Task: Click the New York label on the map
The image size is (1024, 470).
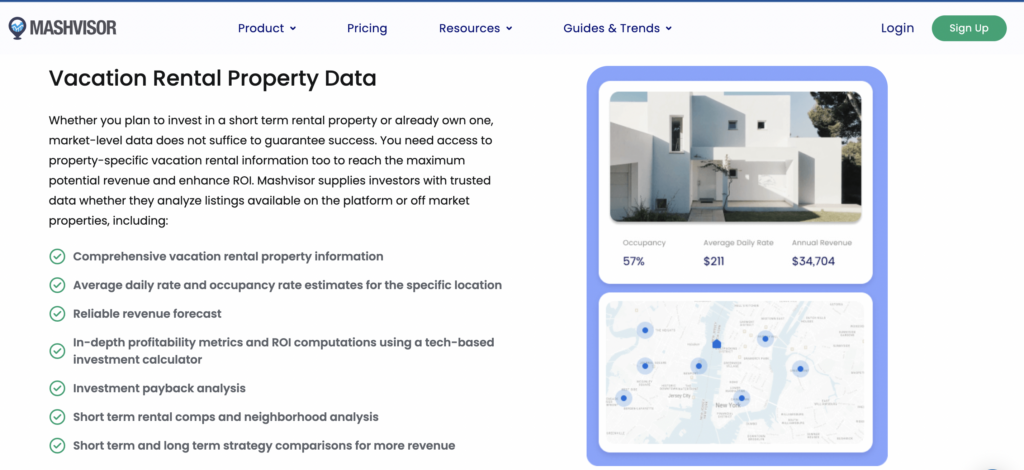Action: (728, 405)
